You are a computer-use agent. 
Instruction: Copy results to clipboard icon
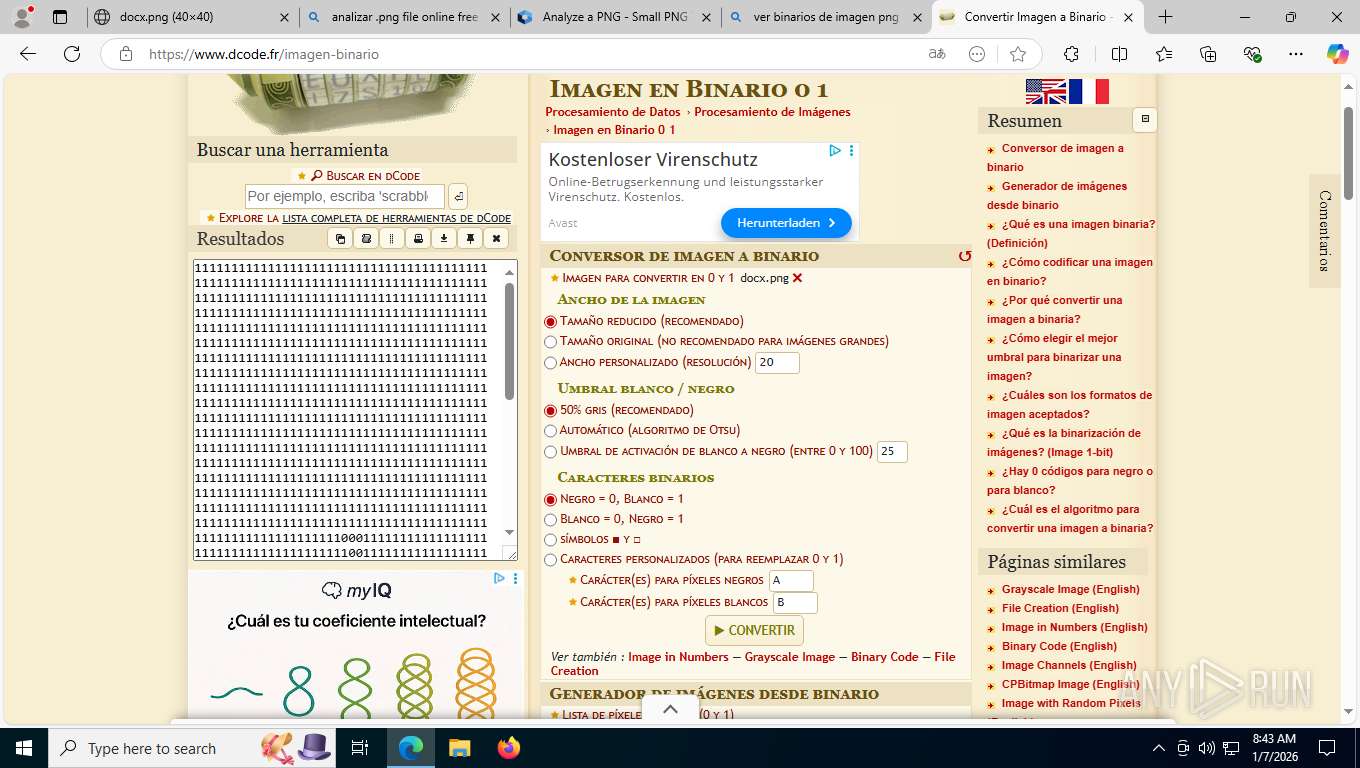point(341,239)
